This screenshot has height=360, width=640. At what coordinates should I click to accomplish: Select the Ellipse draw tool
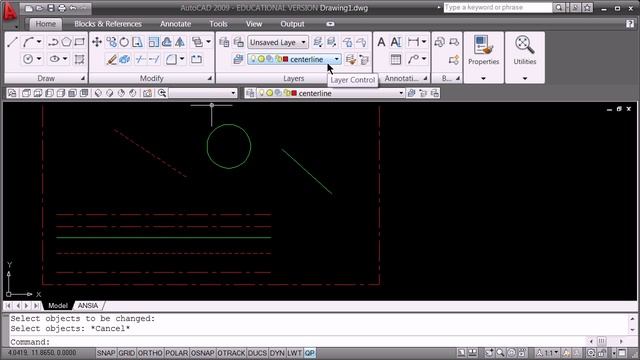[x=54, y=59]
